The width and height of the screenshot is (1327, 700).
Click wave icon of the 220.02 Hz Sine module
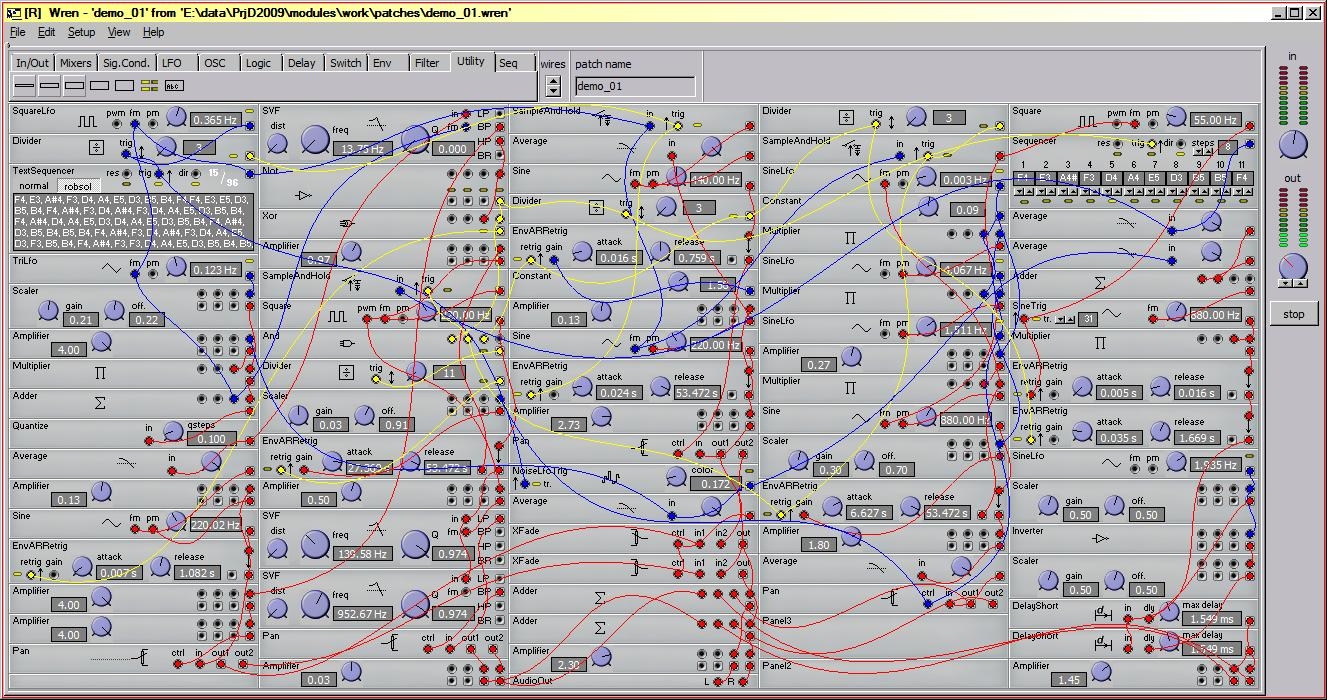(x=110, y=523)
